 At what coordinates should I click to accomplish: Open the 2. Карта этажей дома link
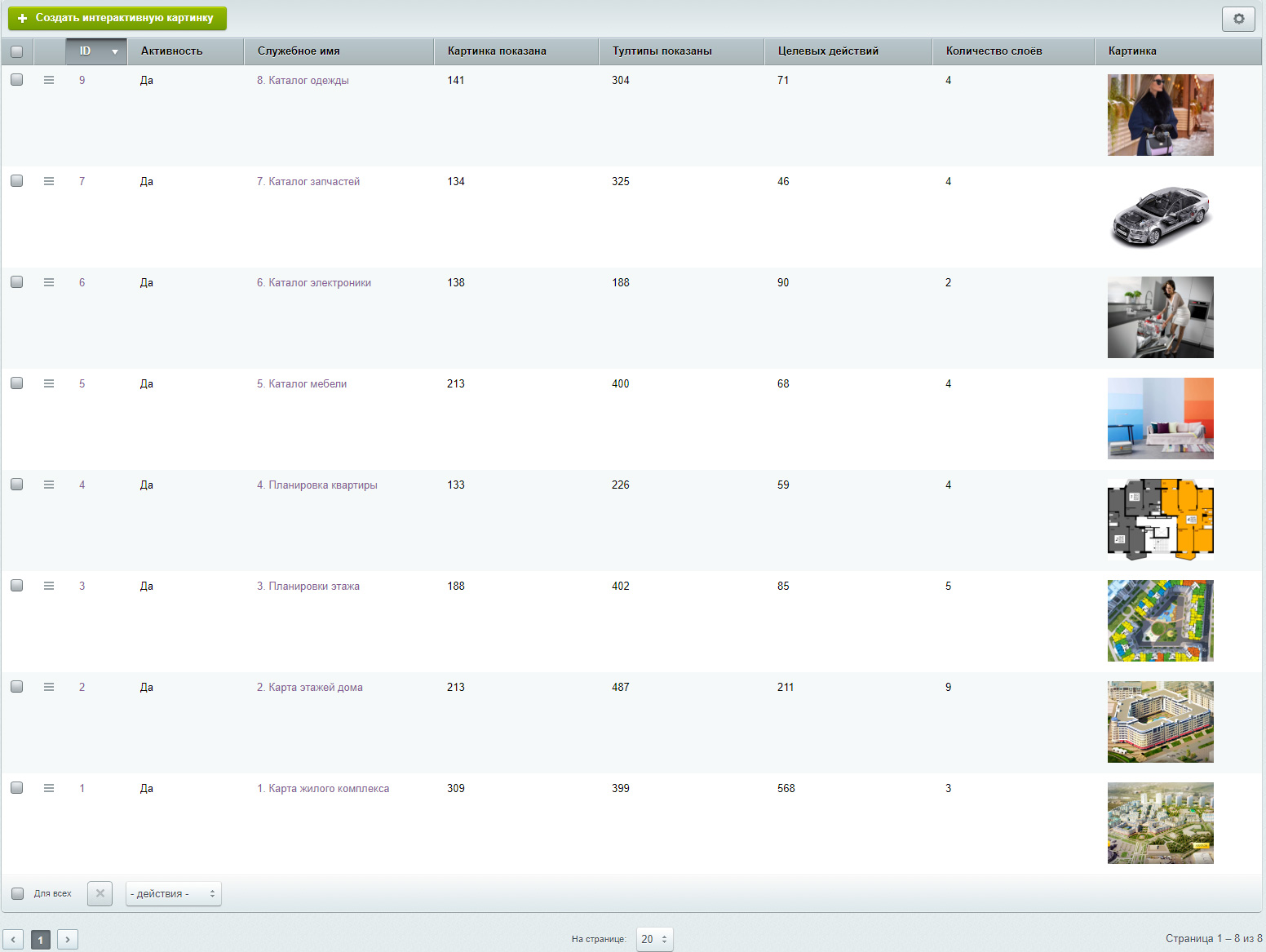pyautogui.click(x=310, y=687)
